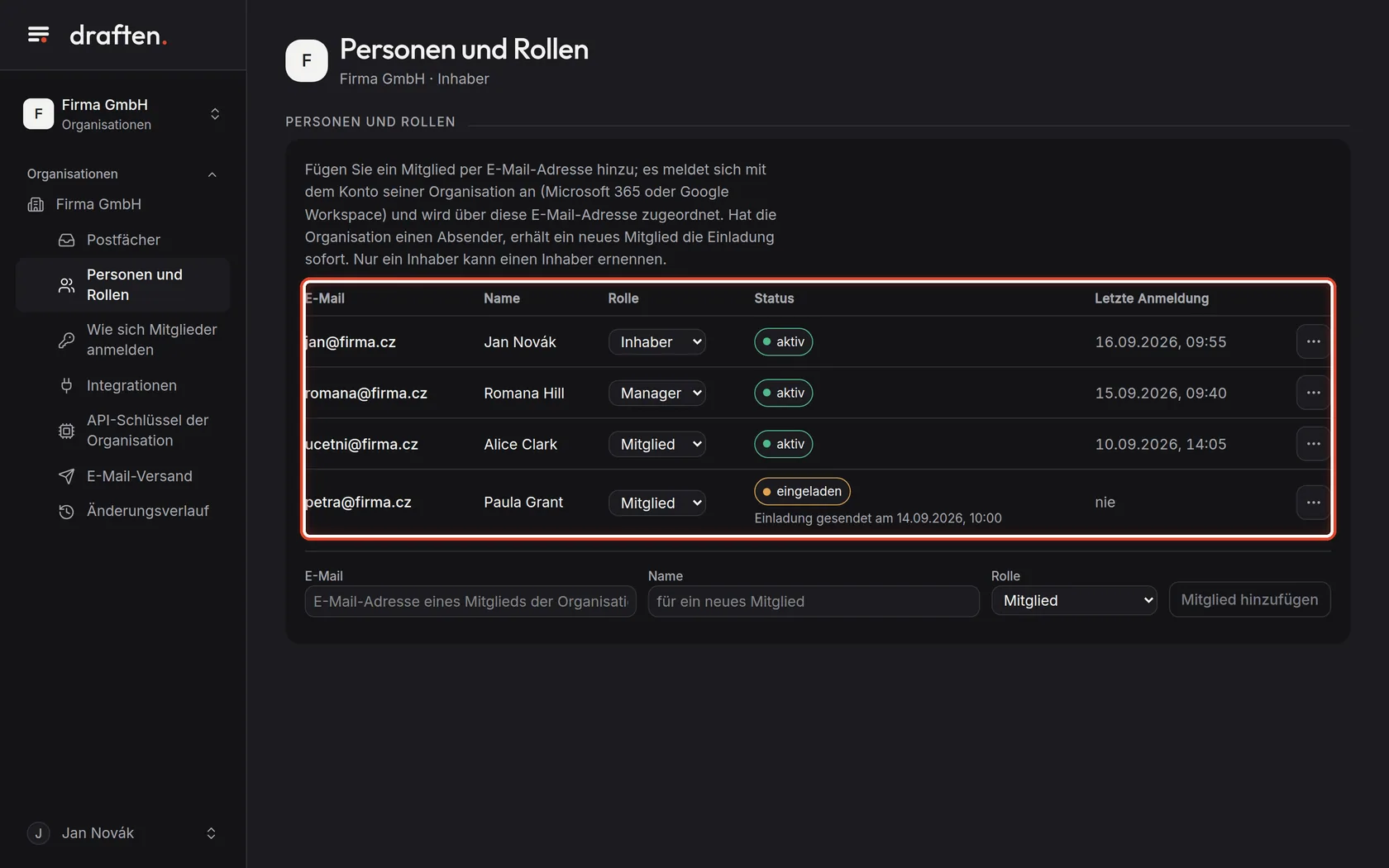
Task: Click the draften logo
Action: [118, 35]
